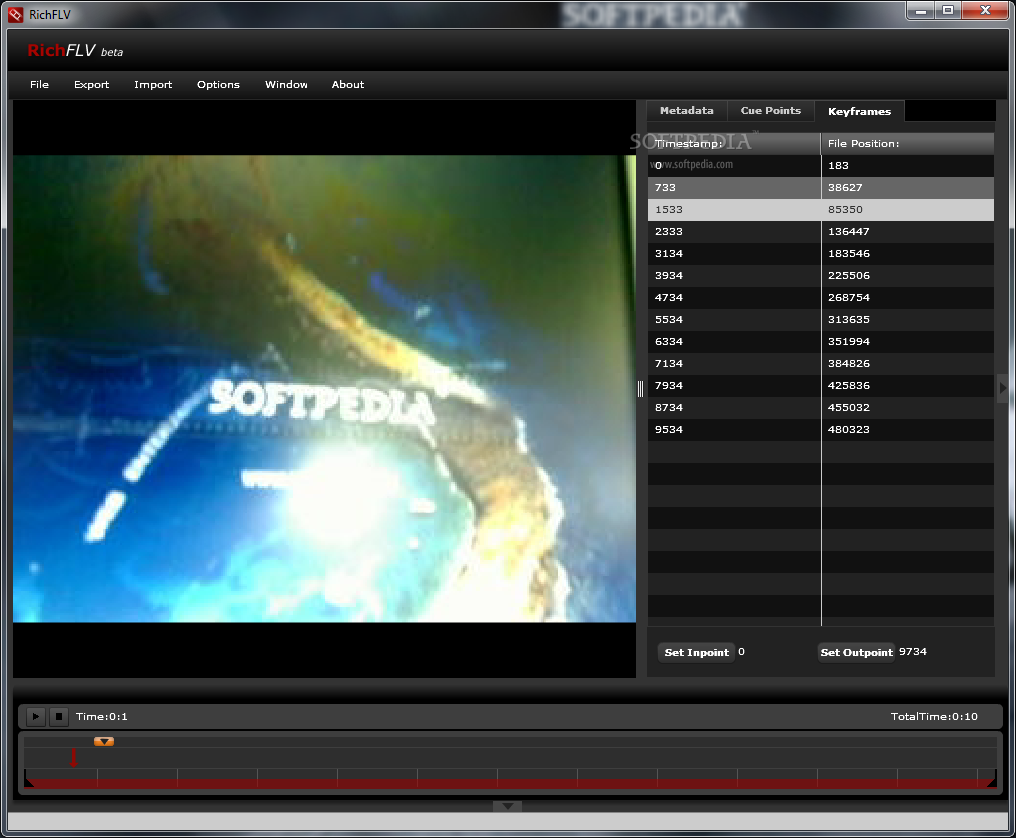Screen dimensions: 1016x838
Task: Close the RichFLV window
Action: (x=985, y=11)
